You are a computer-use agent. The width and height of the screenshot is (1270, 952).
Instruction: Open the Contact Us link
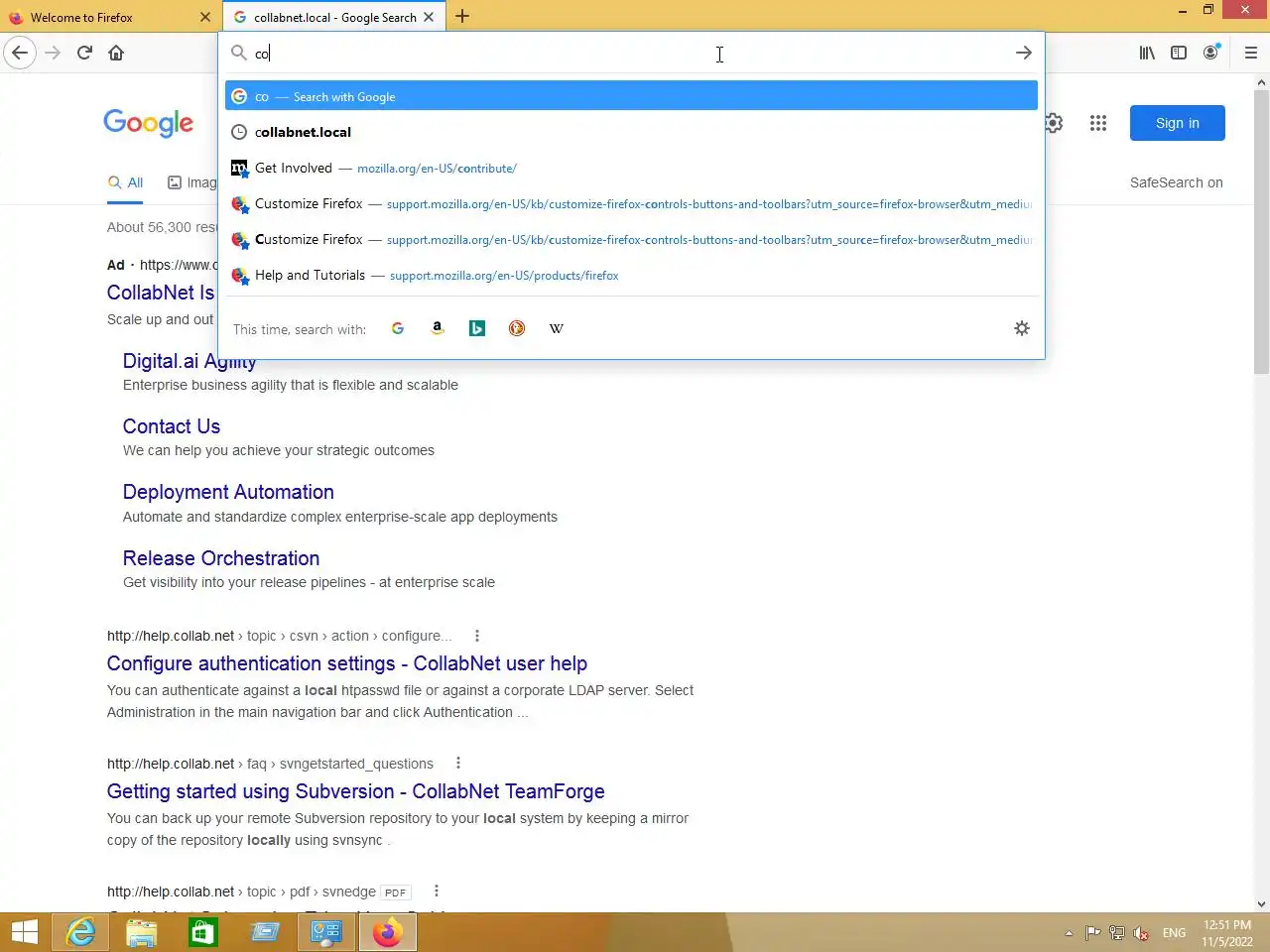(172, 426)
